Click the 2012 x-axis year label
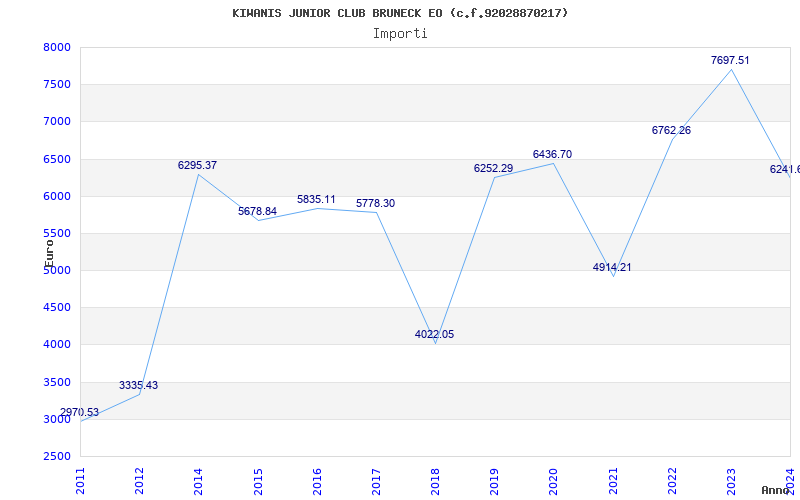 pos(139,481)
